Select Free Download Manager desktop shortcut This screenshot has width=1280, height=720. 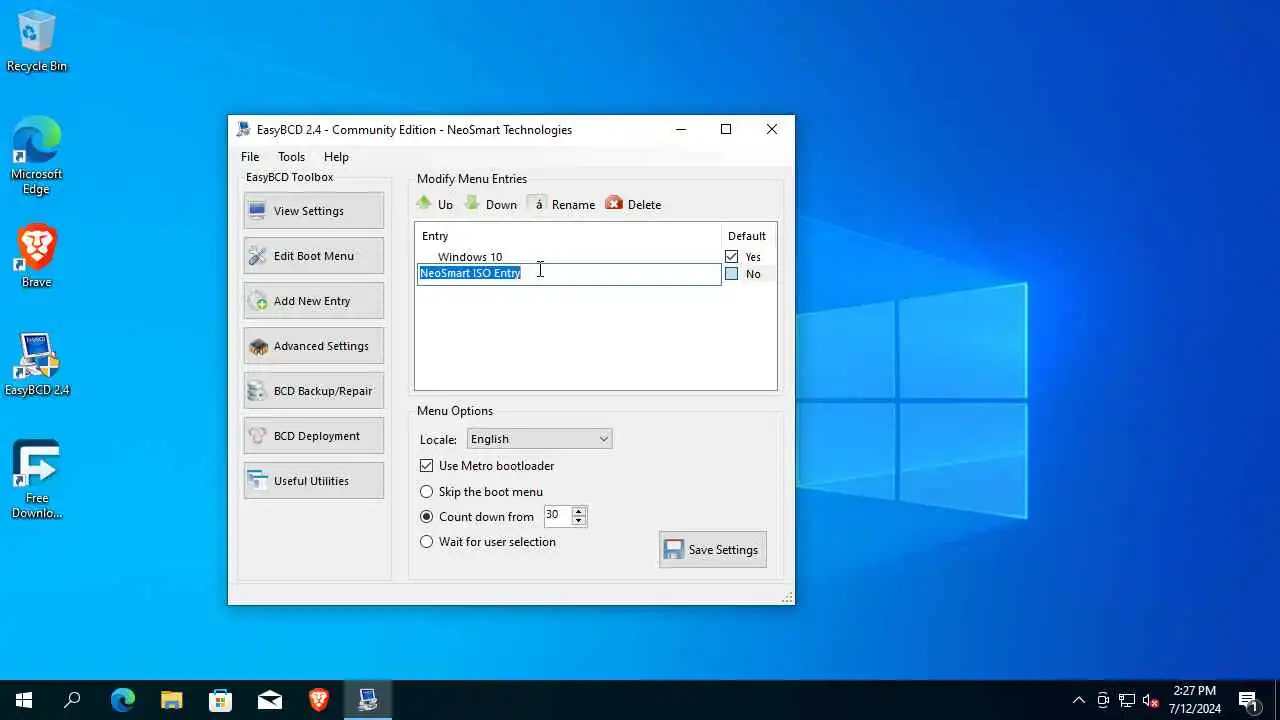pos(37,479)
